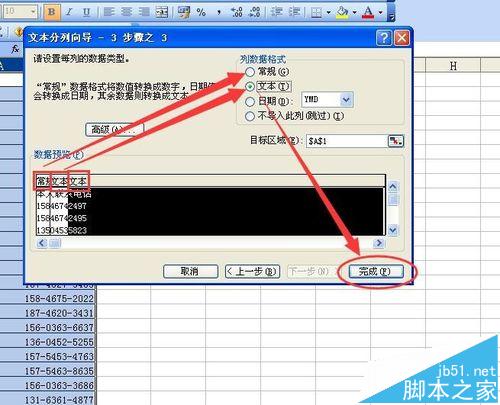The image size is (500, 405).
Task: Apply Percent style format
Action: coord(201,12)
